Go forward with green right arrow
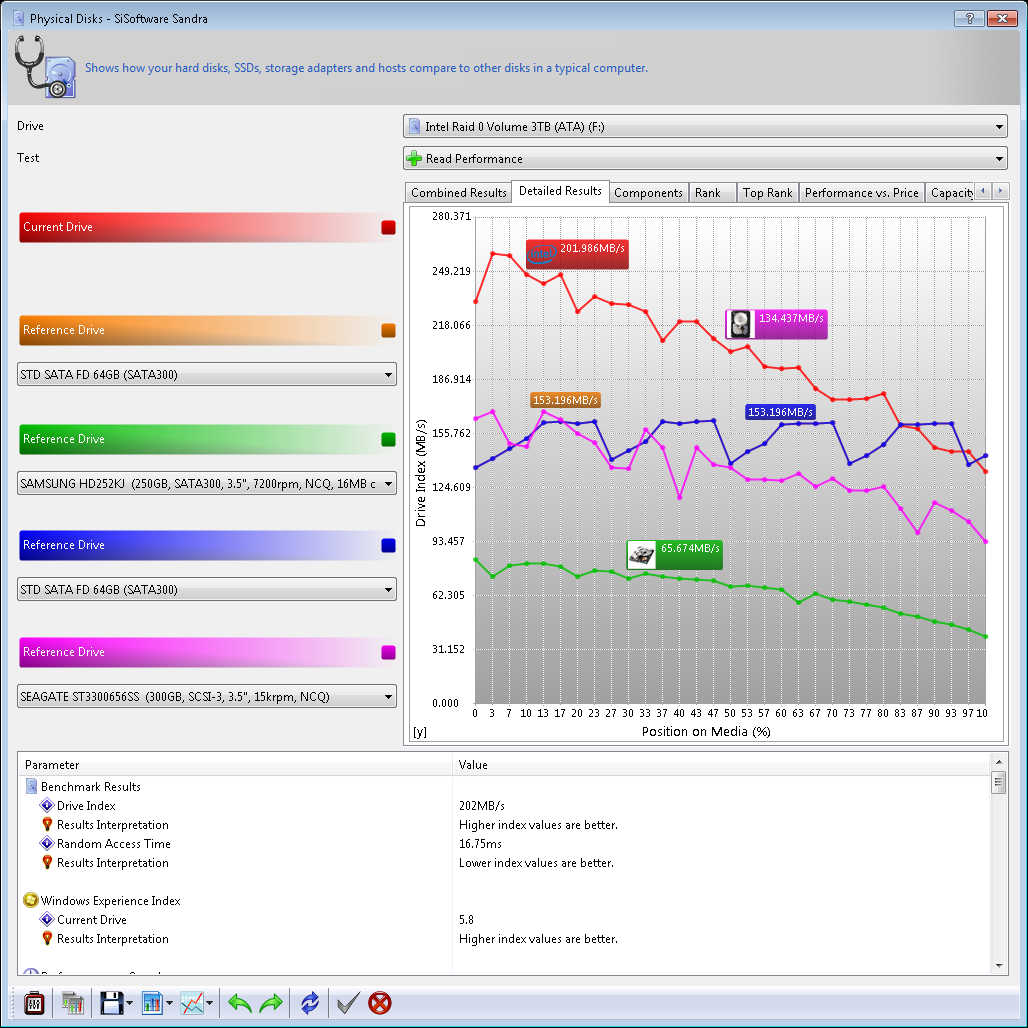This screenshot has width=1028, height=1028. coord(271,1003)
